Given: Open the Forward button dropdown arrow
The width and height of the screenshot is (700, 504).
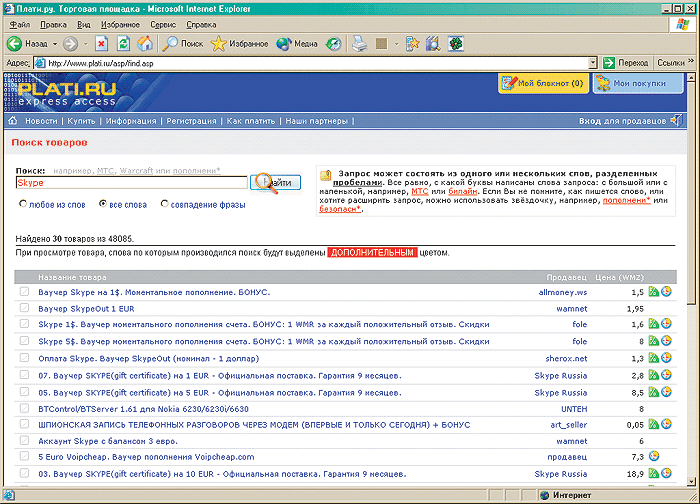Looking at the screenshot, I should click(x=86, y=44).
